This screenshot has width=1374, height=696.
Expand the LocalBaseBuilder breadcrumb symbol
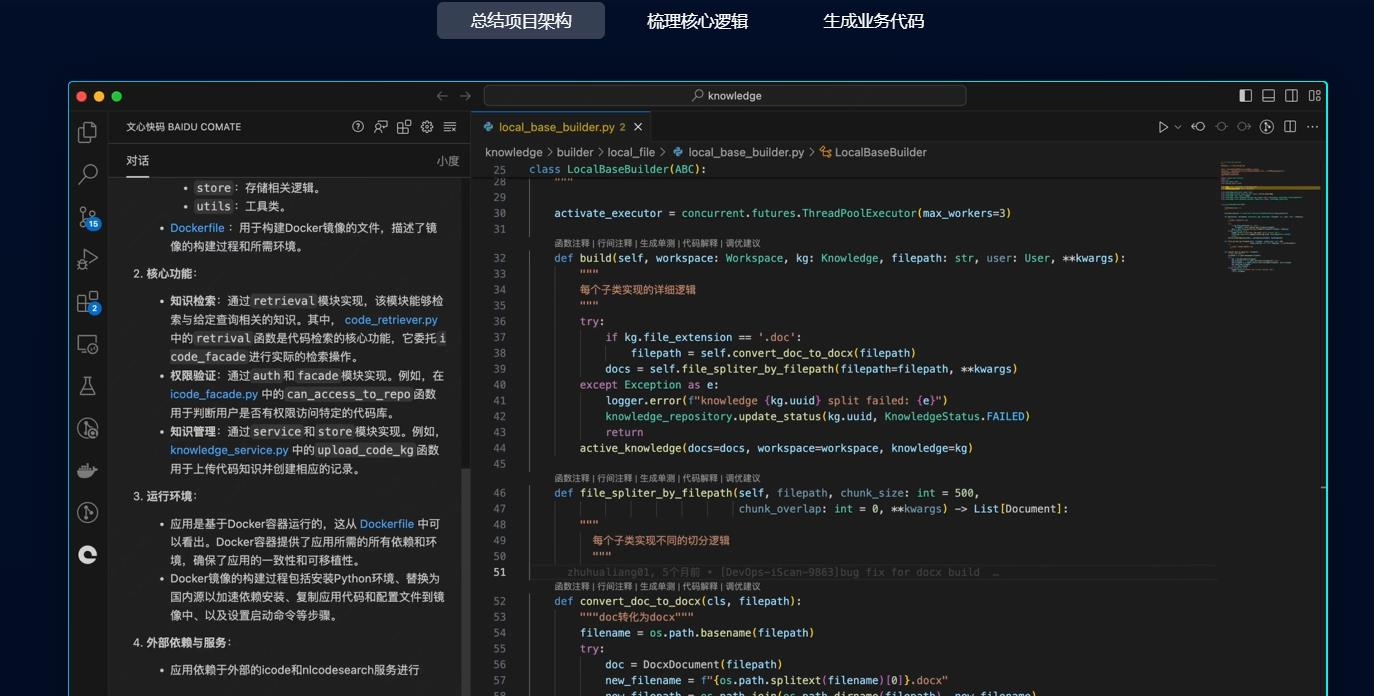[x=873, y=152]
